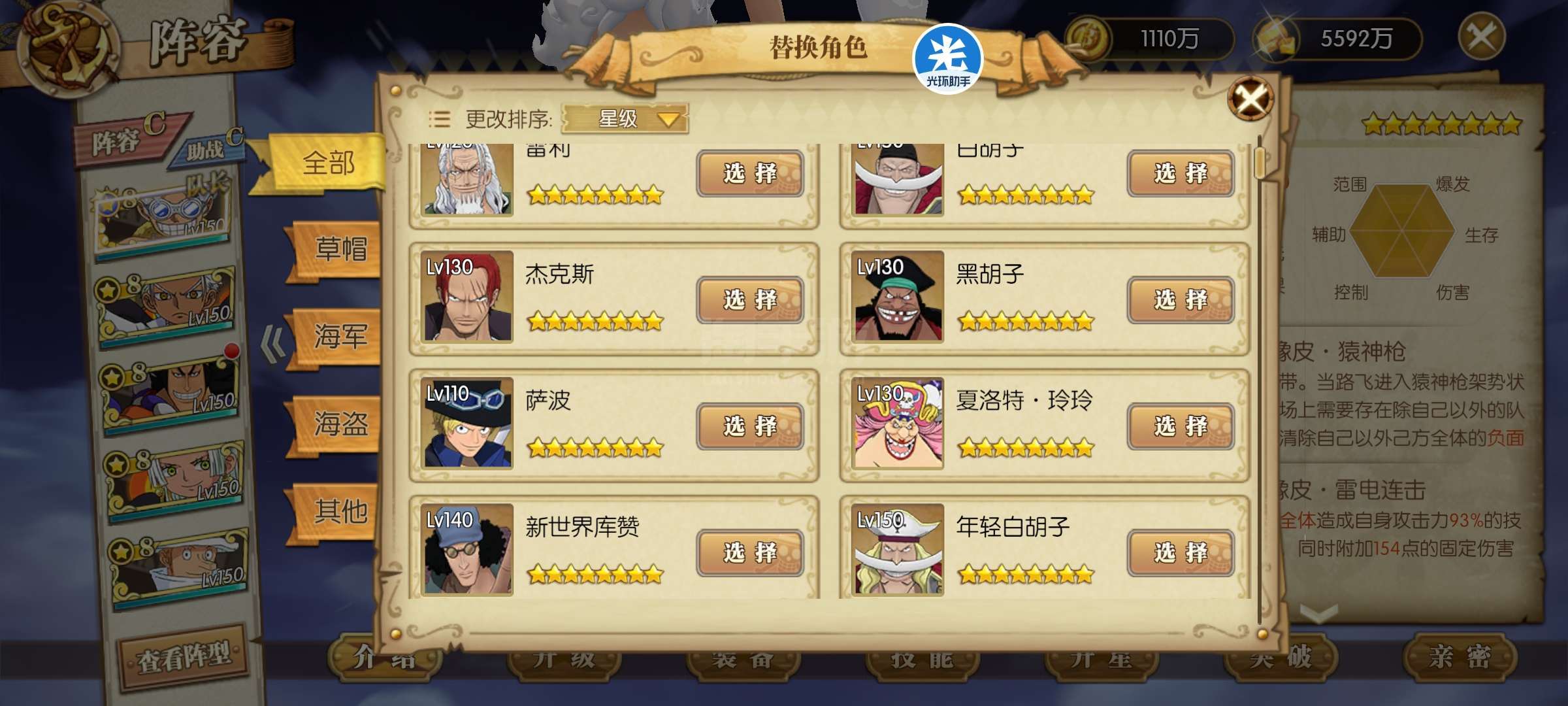Open the 星级 sort order dropdown
Screen dimensions: 1568x706
(x=625, y=119)
